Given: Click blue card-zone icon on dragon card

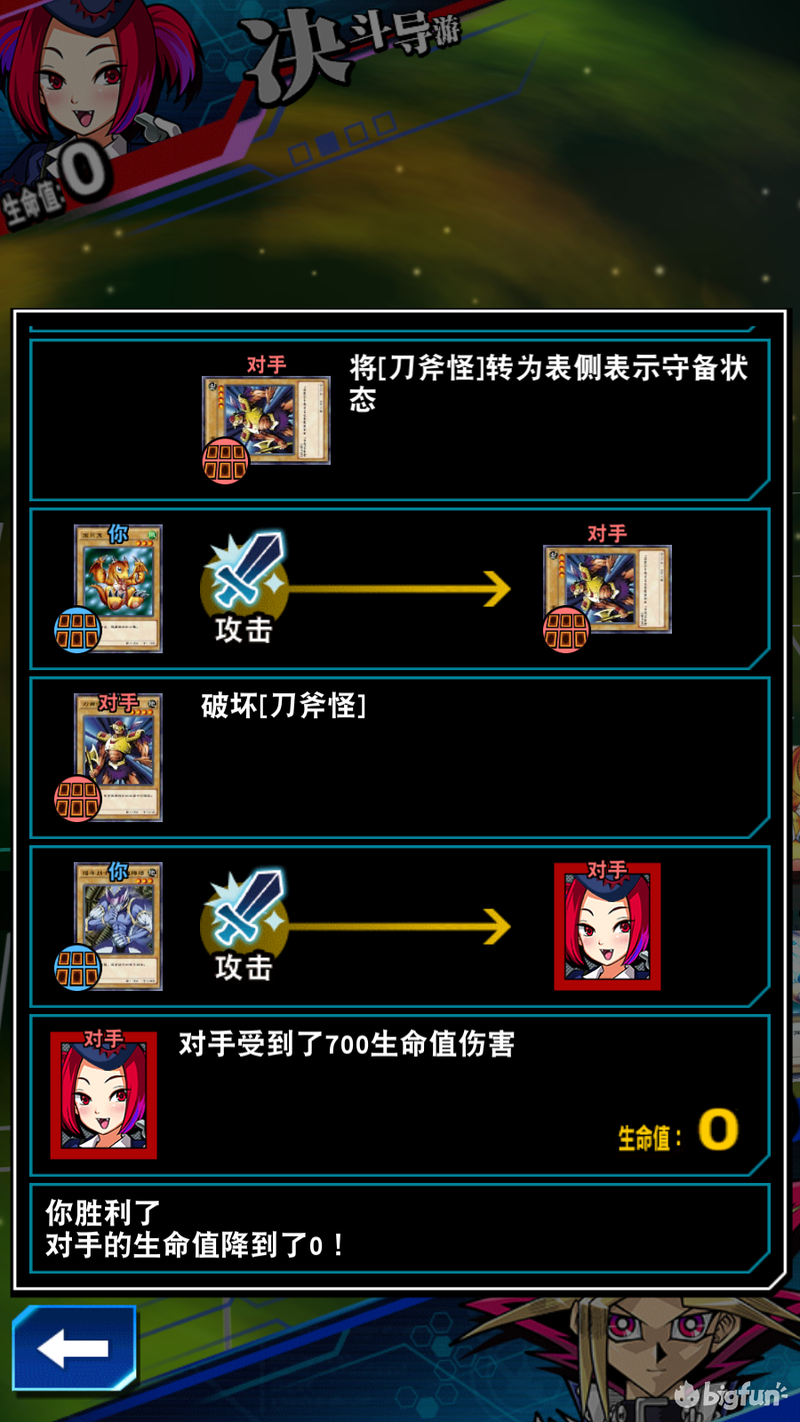Looking at the screenshot, I should (x=77, y=630).
